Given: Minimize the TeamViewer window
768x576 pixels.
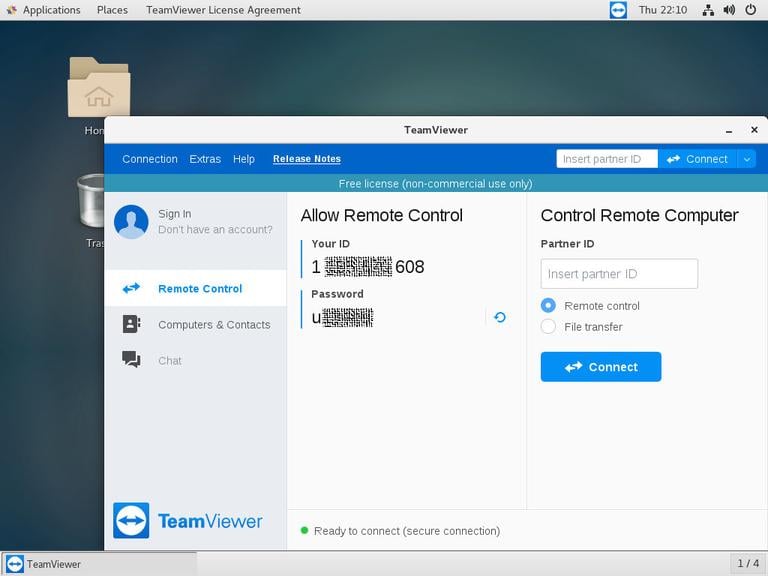Looking at the screenshot, I should click(x=729, y=130).
